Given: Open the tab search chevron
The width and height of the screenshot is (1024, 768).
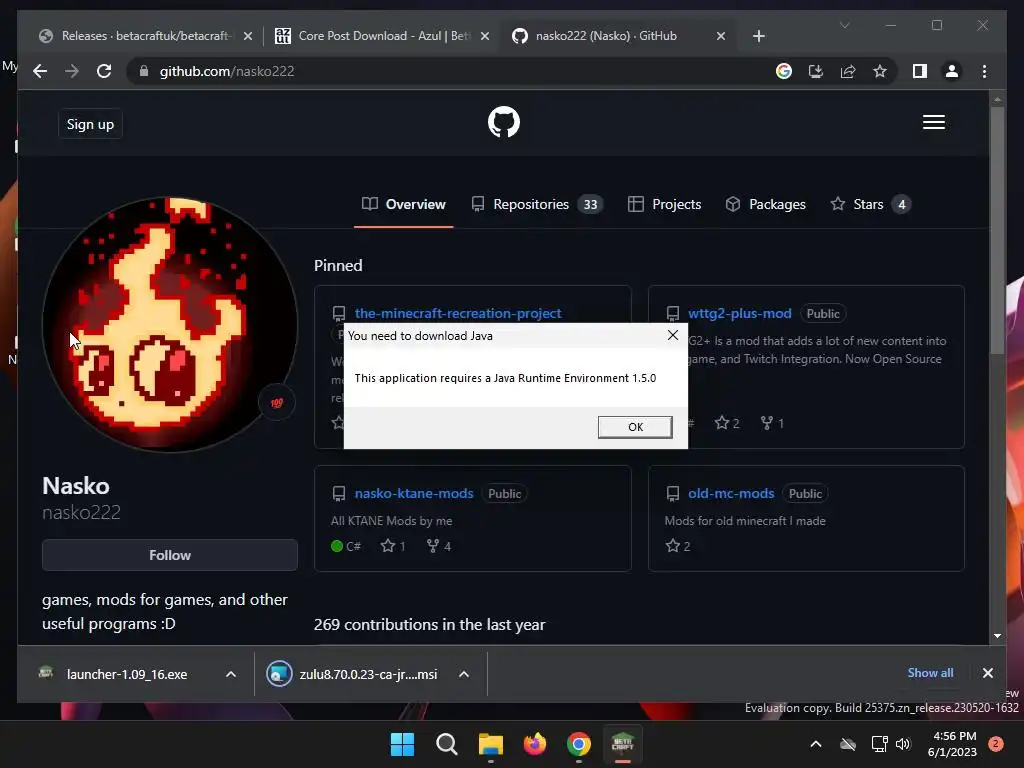Looking at the screenshot, I should tap(844, 25).
